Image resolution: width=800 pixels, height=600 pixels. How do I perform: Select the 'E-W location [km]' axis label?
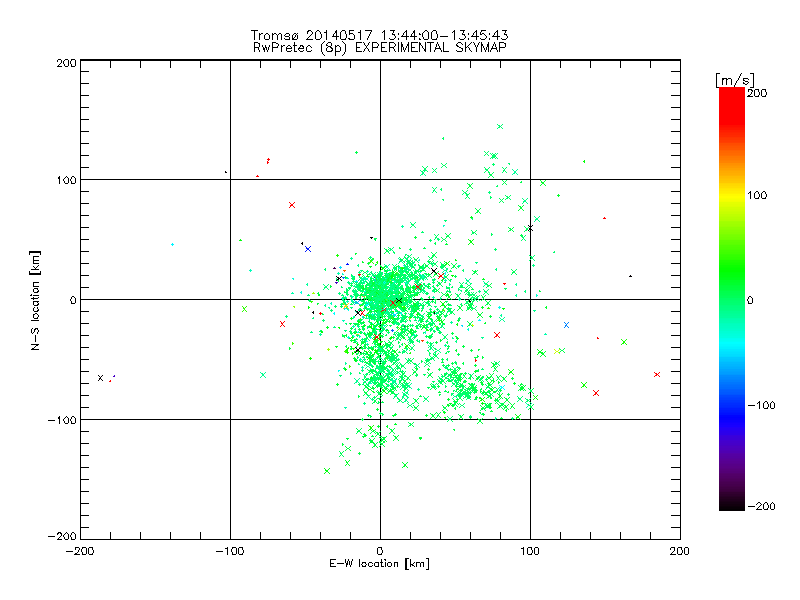point(379,564)
